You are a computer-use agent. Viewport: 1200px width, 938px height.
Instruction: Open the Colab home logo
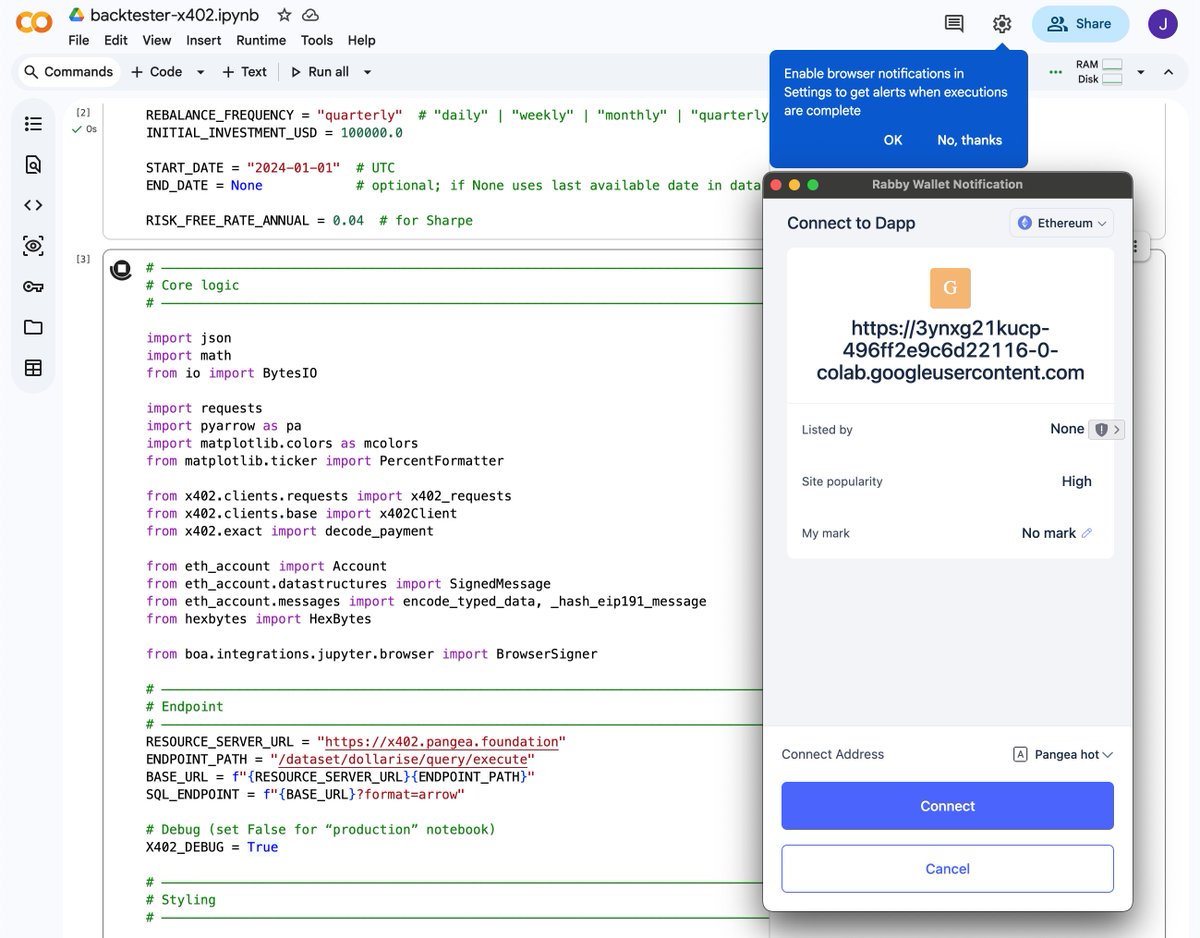(34, 22)
